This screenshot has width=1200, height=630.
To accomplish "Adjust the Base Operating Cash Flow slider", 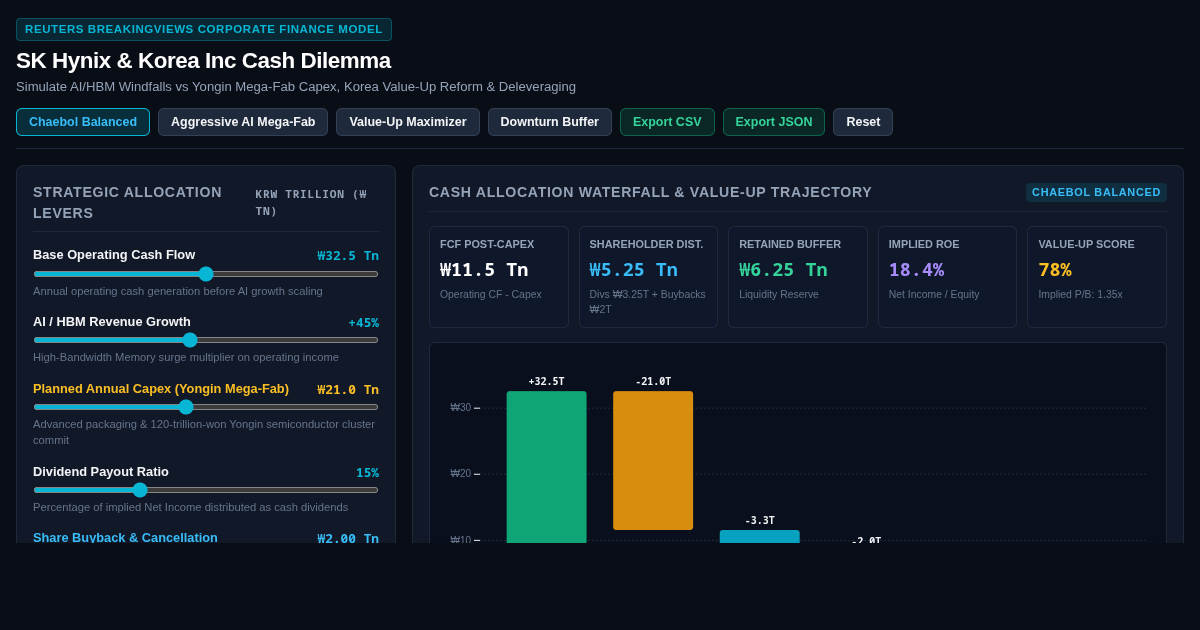I will 206,274.
